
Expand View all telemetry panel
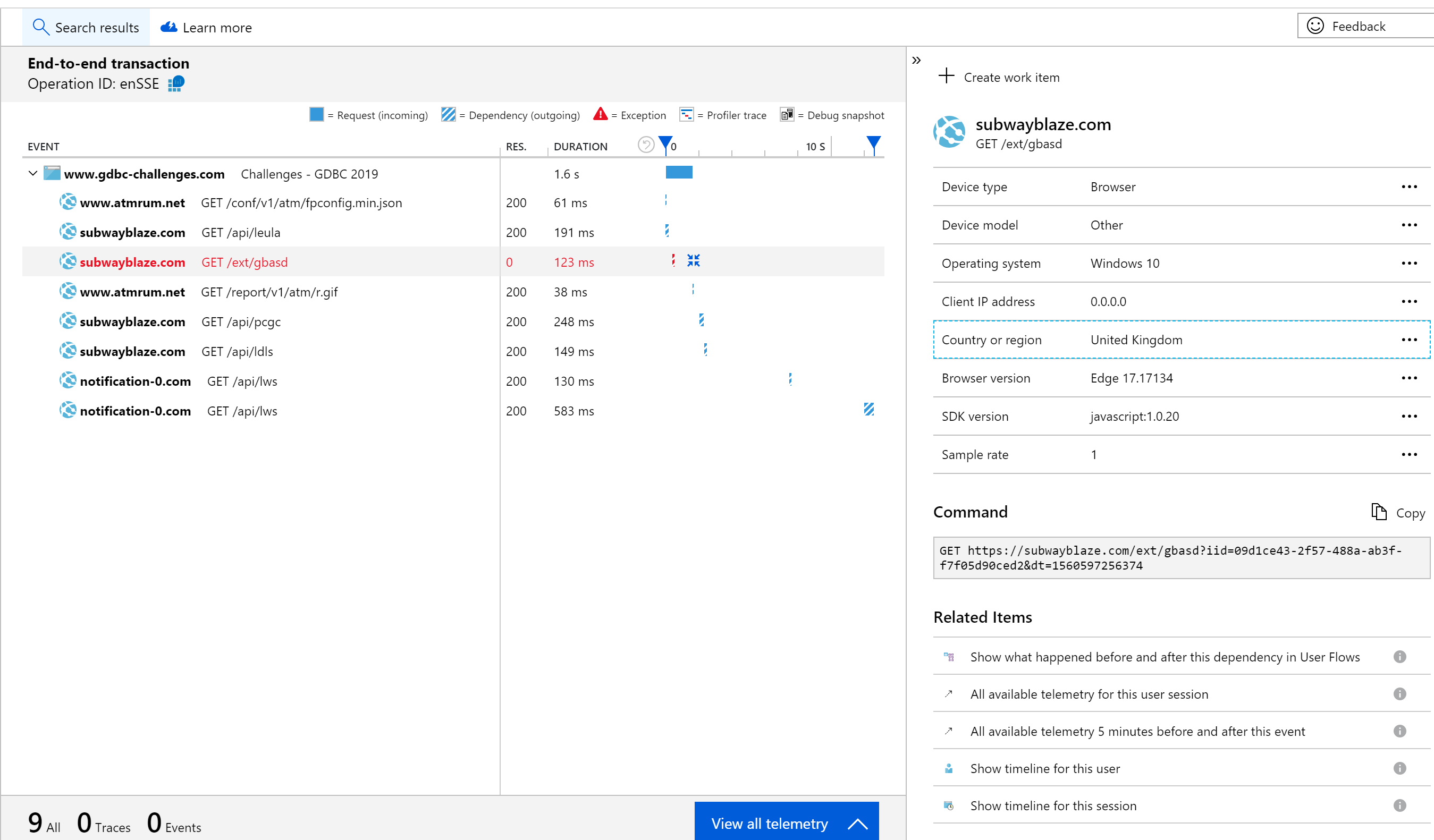tap(787, 823)
